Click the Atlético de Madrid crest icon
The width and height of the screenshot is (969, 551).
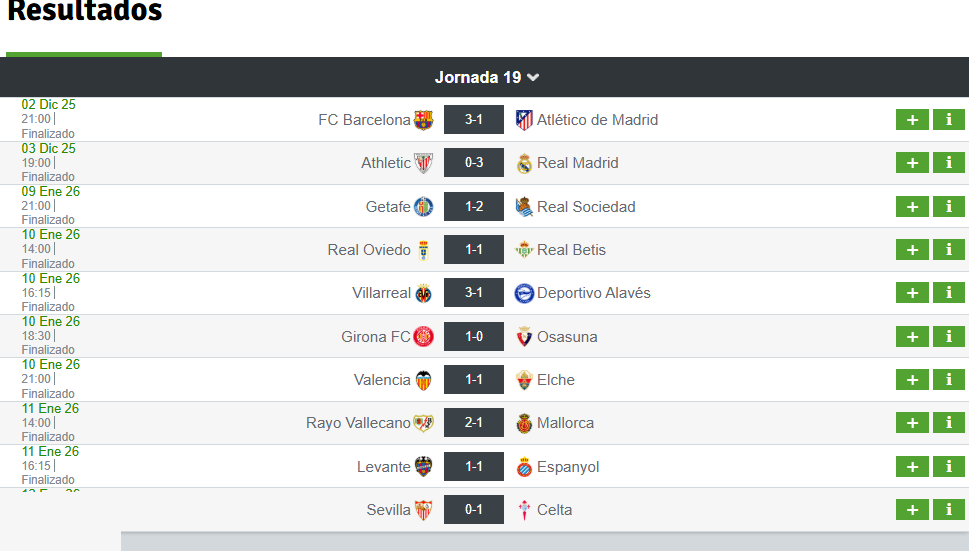click(x=524, y=120)
